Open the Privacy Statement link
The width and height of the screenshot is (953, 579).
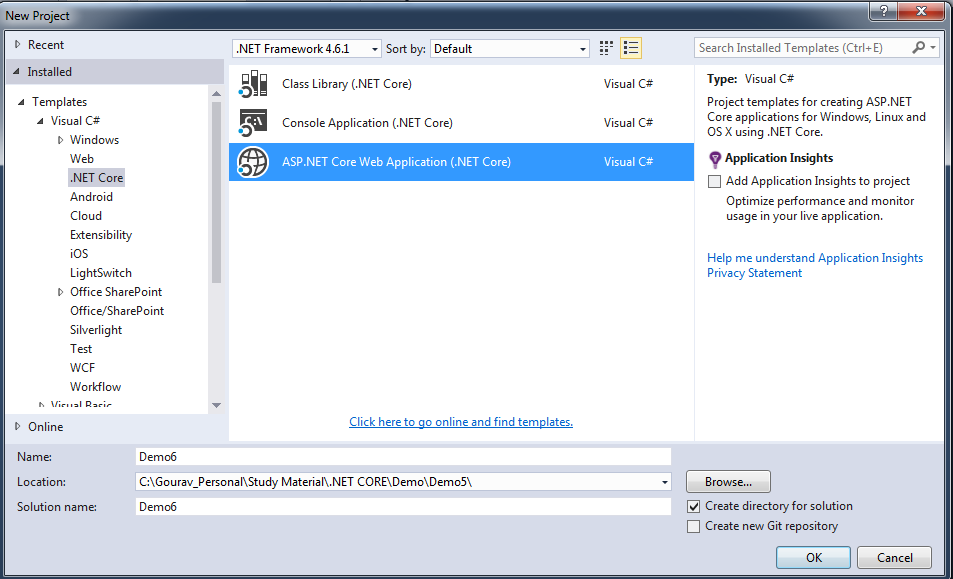click(754, 273)
